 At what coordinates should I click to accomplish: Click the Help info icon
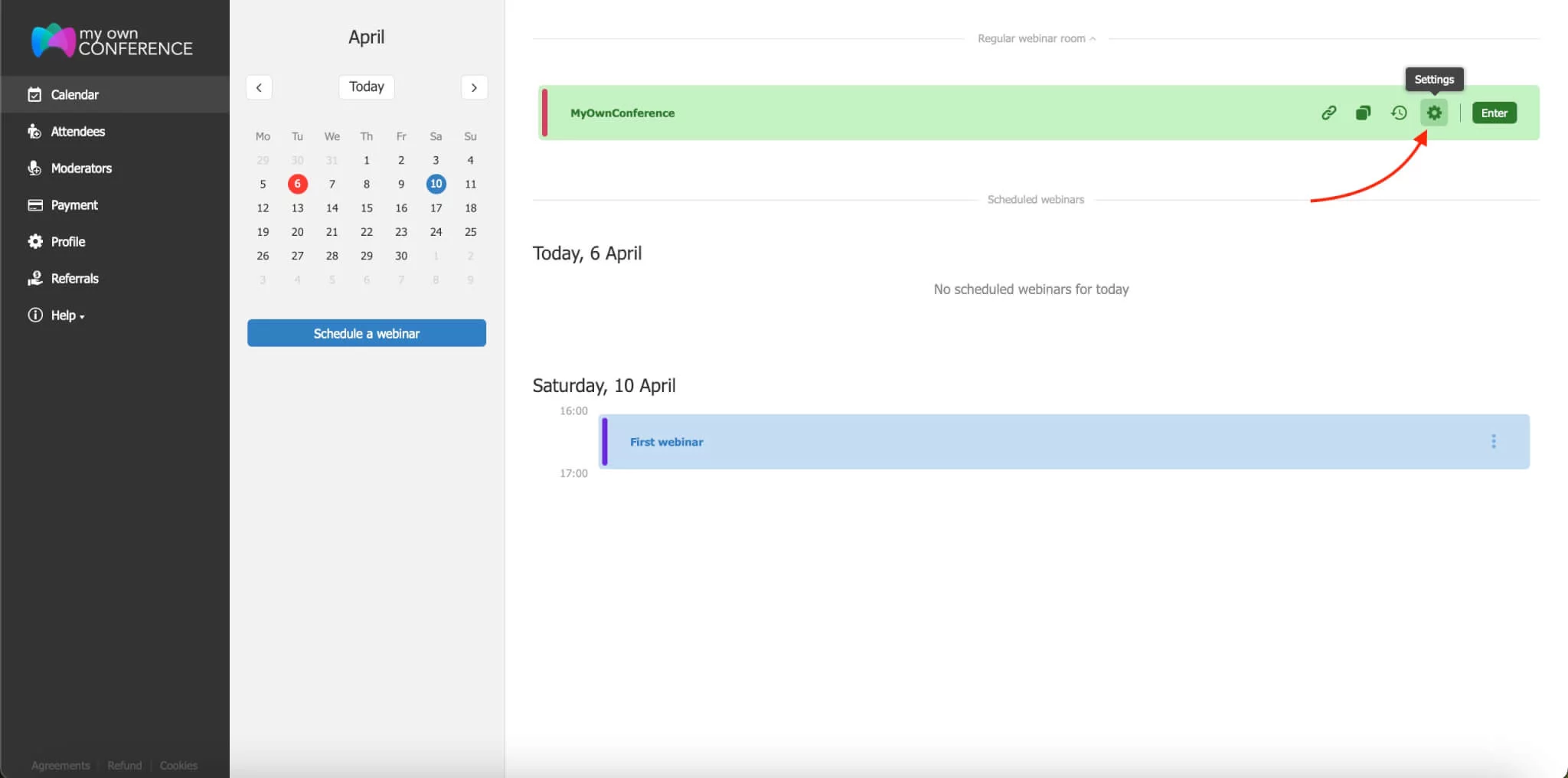[x=35, y=315]
